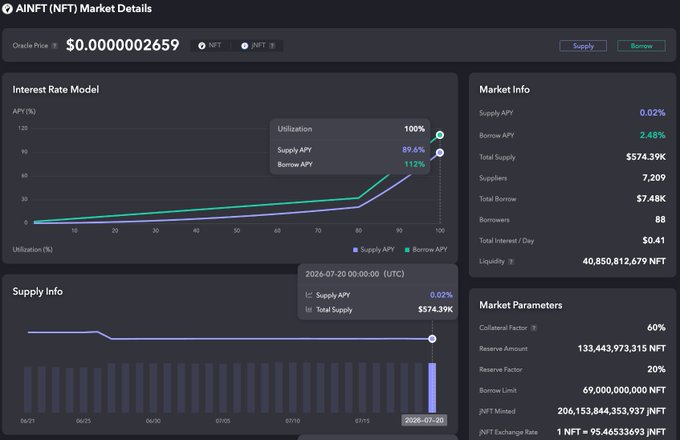Click the Reserve Factor value 20%

pyautogui.click(x=656, y=369)
